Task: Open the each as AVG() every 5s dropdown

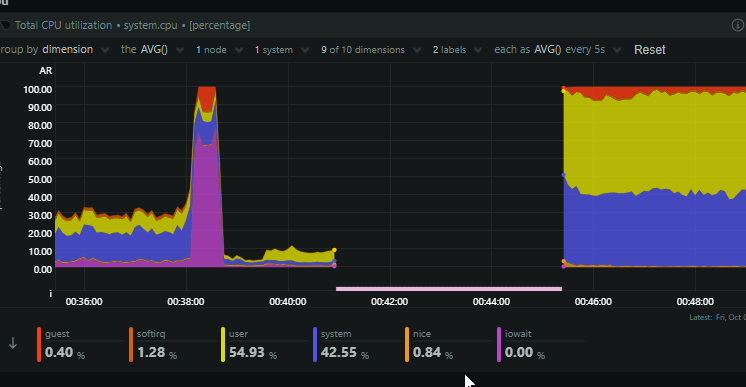Action: click(558, 50)
